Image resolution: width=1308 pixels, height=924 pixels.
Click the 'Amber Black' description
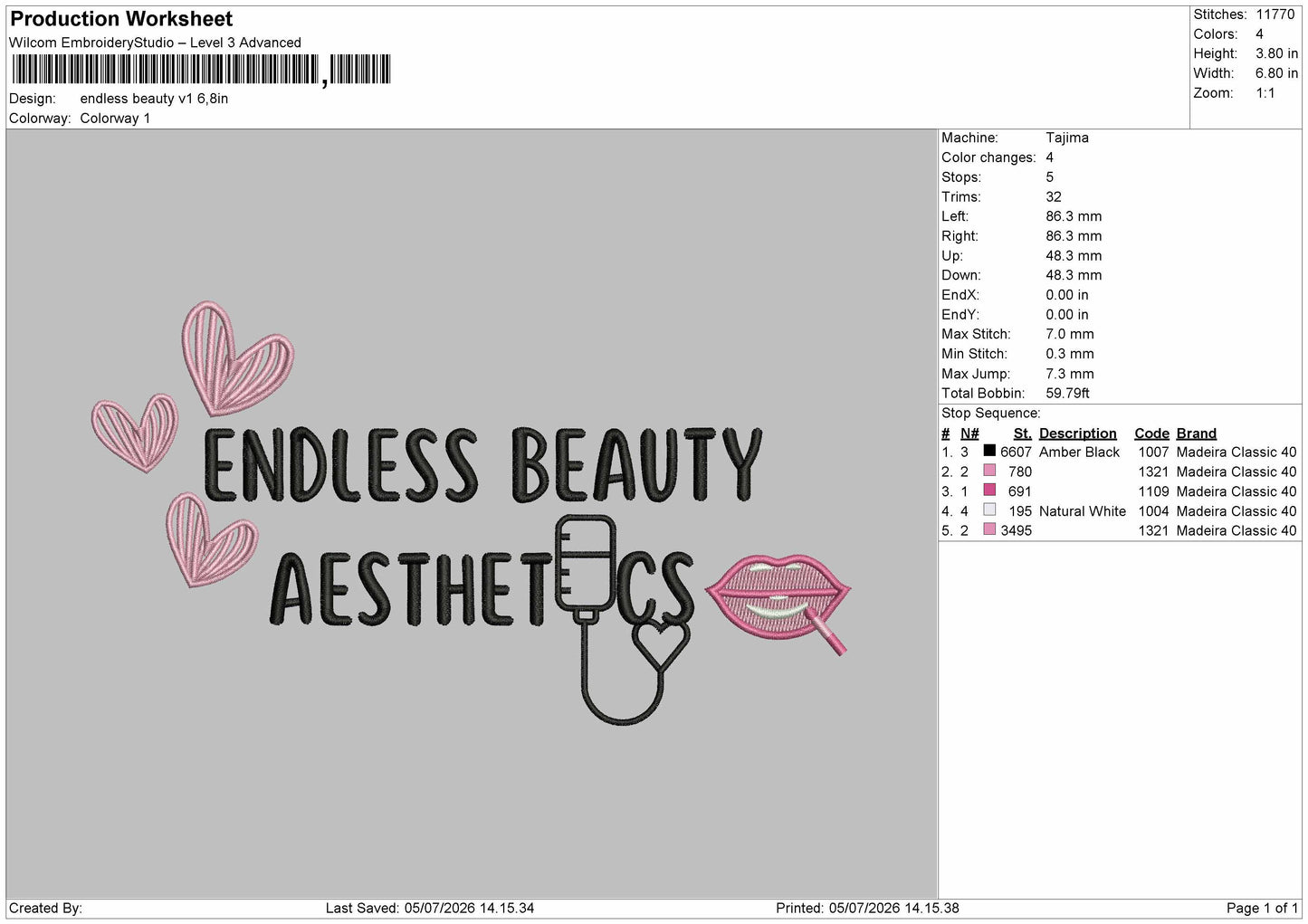(1079, 452)
